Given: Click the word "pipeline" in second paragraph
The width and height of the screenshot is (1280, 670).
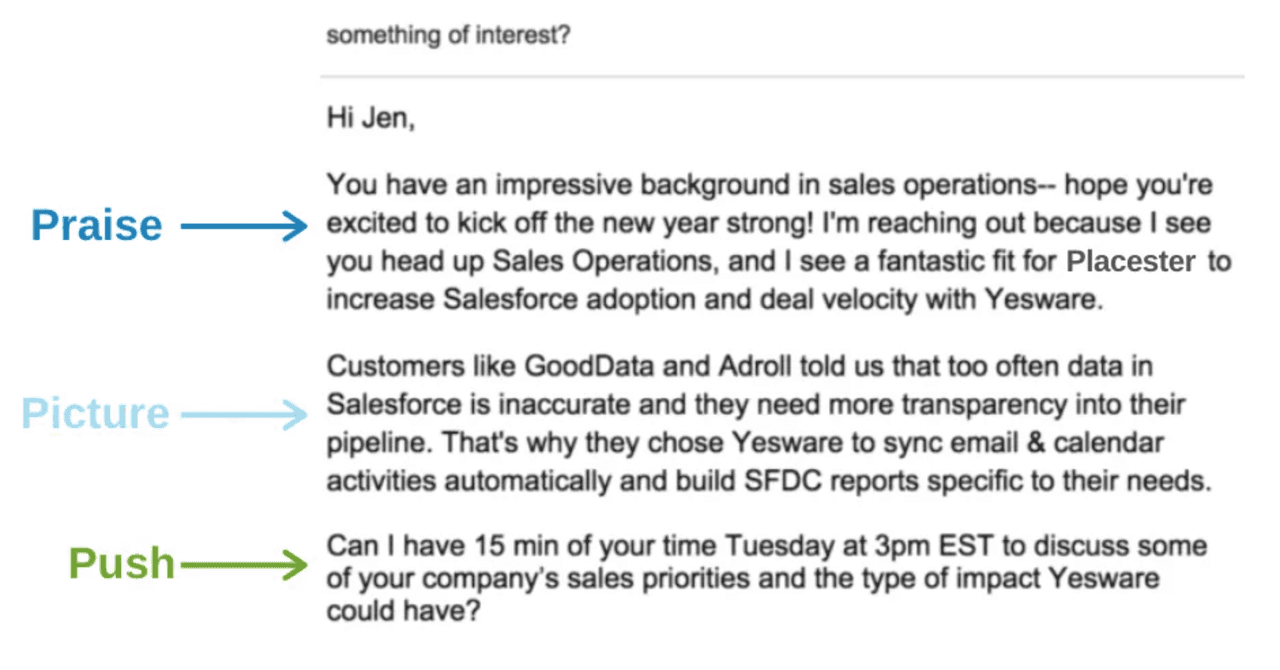Looking at the screenshot, I should point(378,442).
